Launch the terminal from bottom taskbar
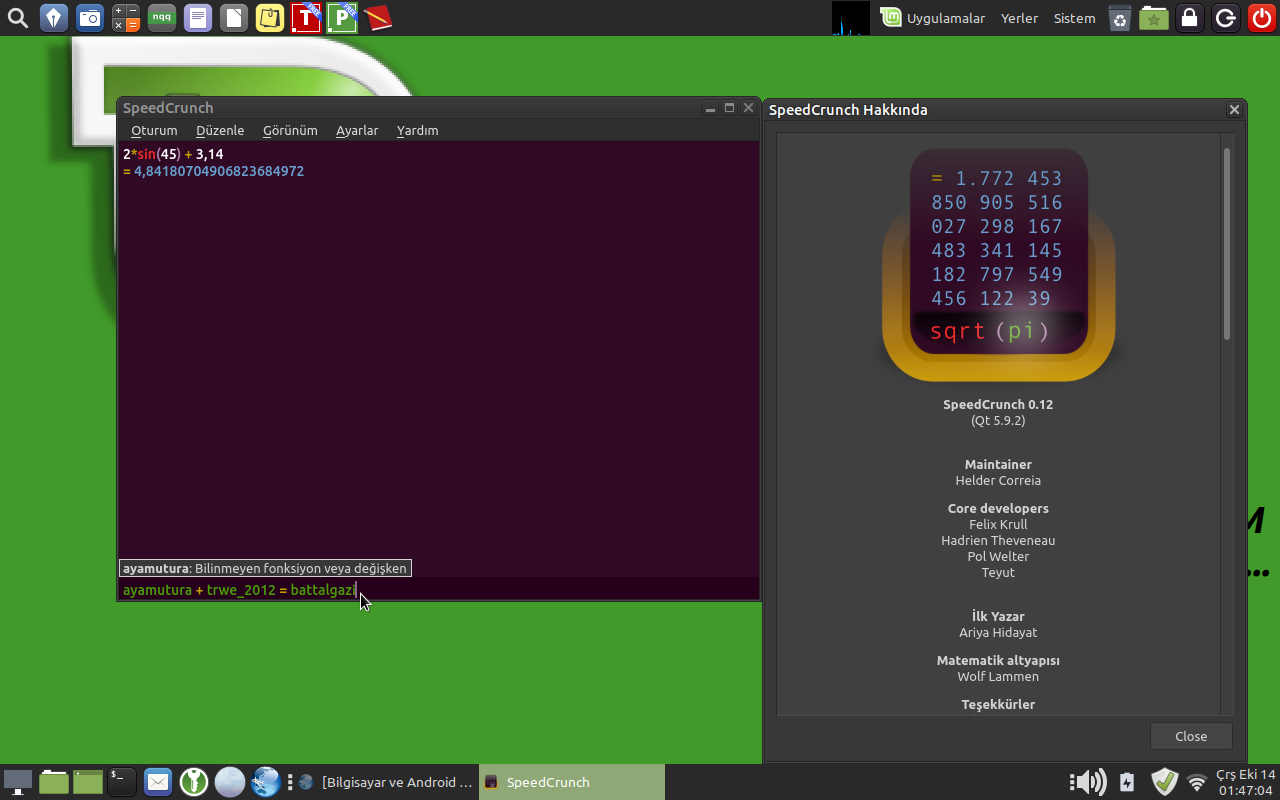 (122, 782)
